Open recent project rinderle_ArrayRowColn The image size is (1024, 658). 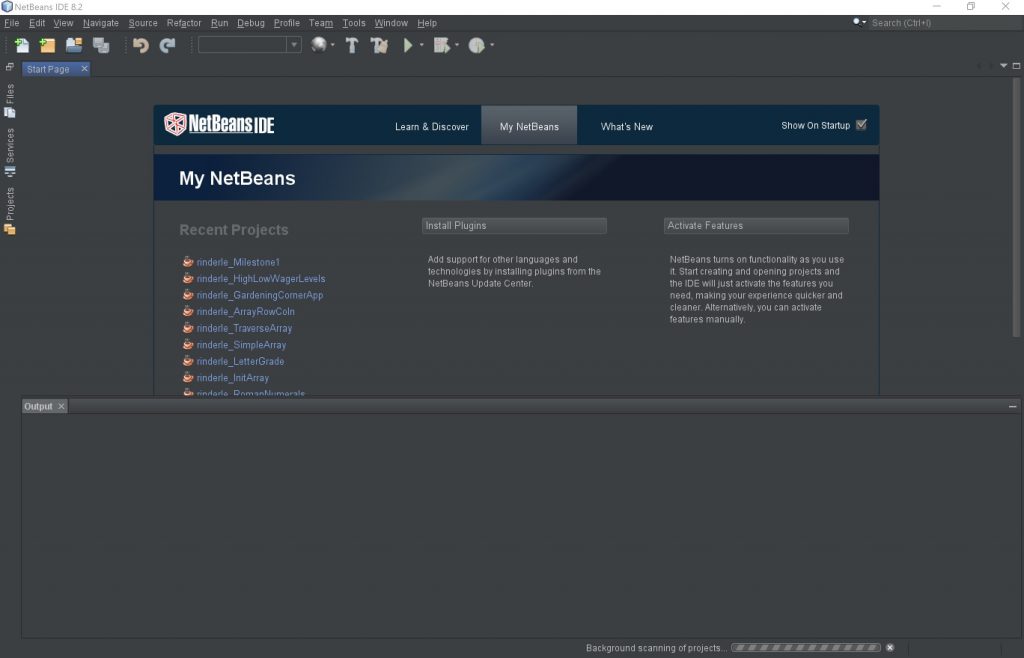point(246,311)
